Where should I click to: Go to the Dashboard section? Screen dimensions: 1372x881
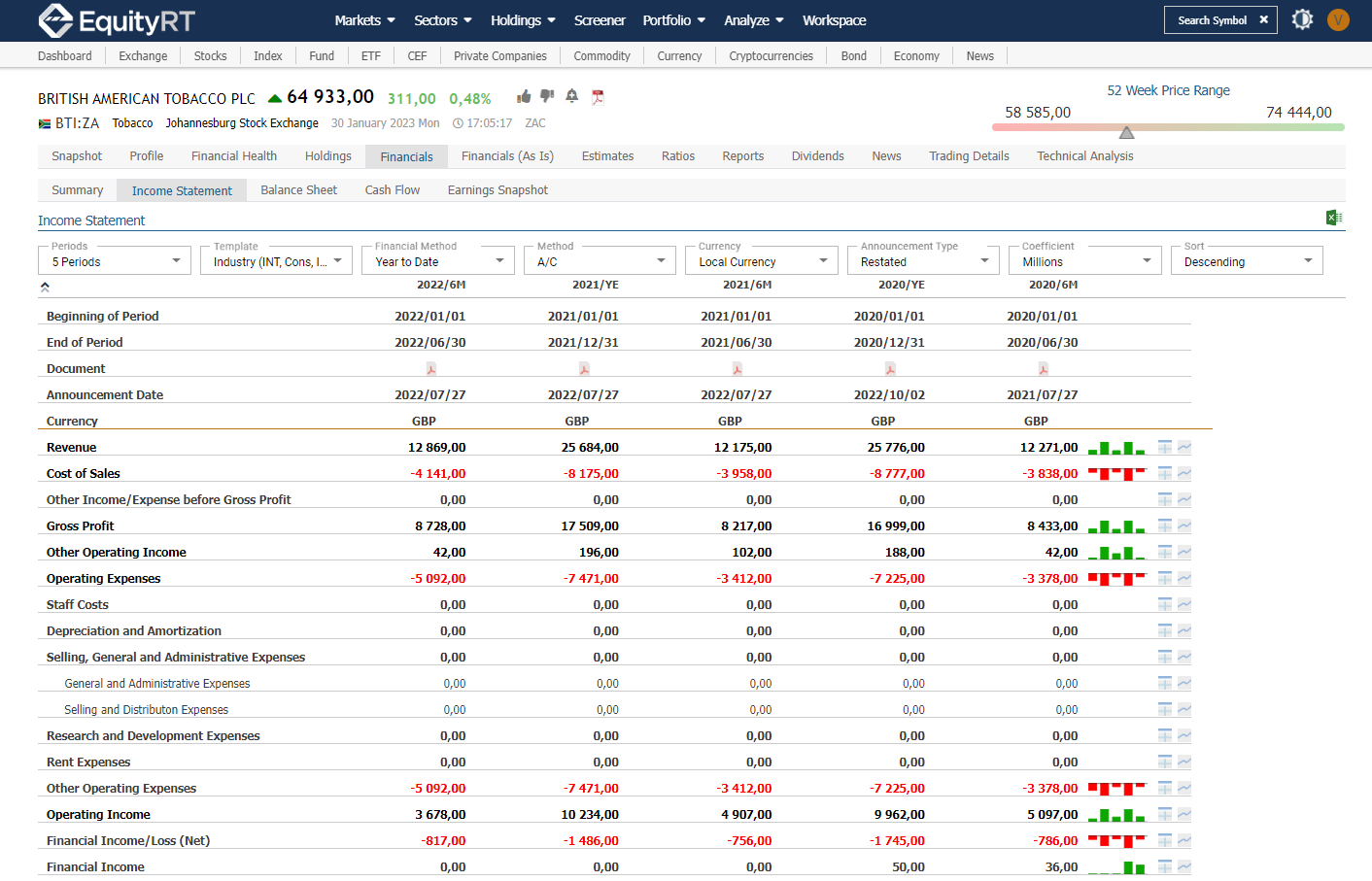(x=65, y=56)
